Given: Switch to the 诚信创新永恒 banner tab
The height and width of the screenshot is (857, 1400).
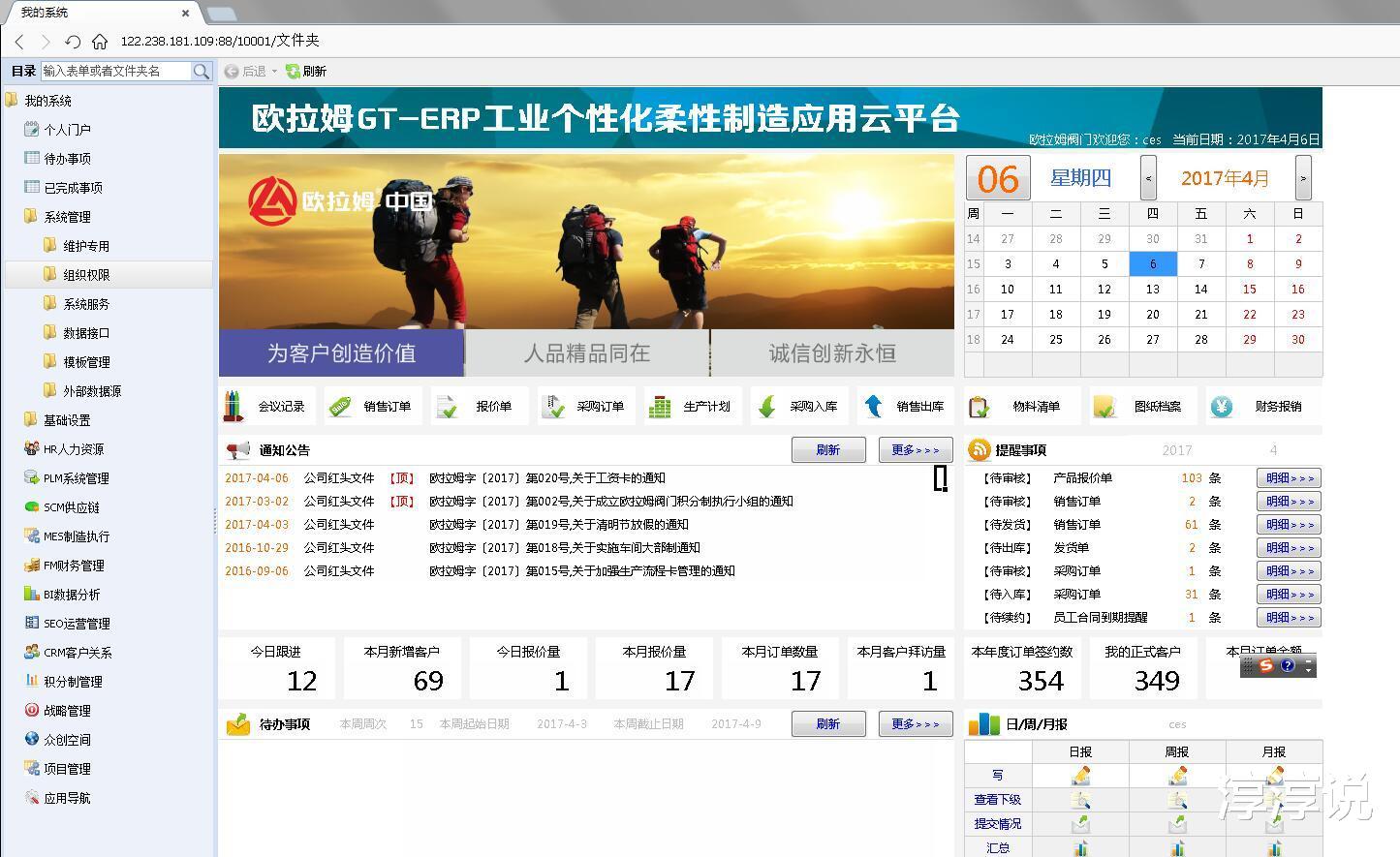Looking at the screenshot, I should pyautogui.click(x=832, y=353).
